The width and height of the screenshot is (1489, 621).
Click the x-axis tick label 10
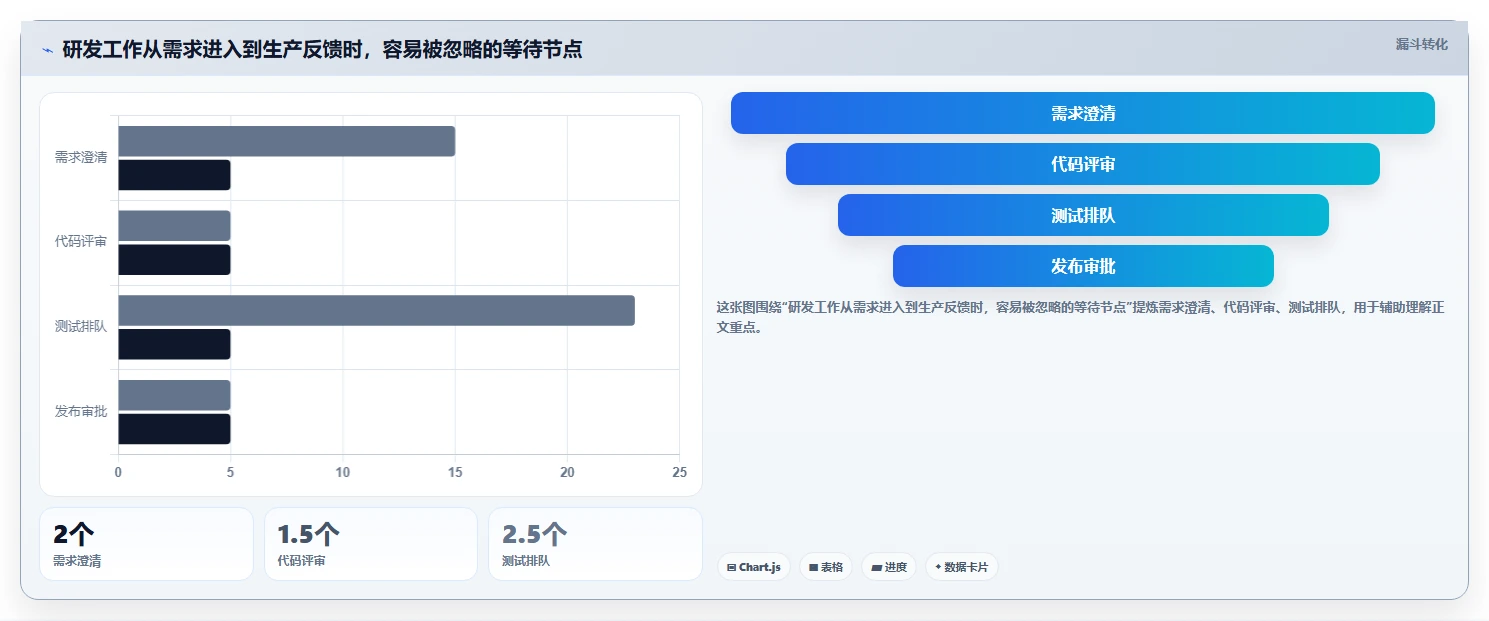coord(343,473)
